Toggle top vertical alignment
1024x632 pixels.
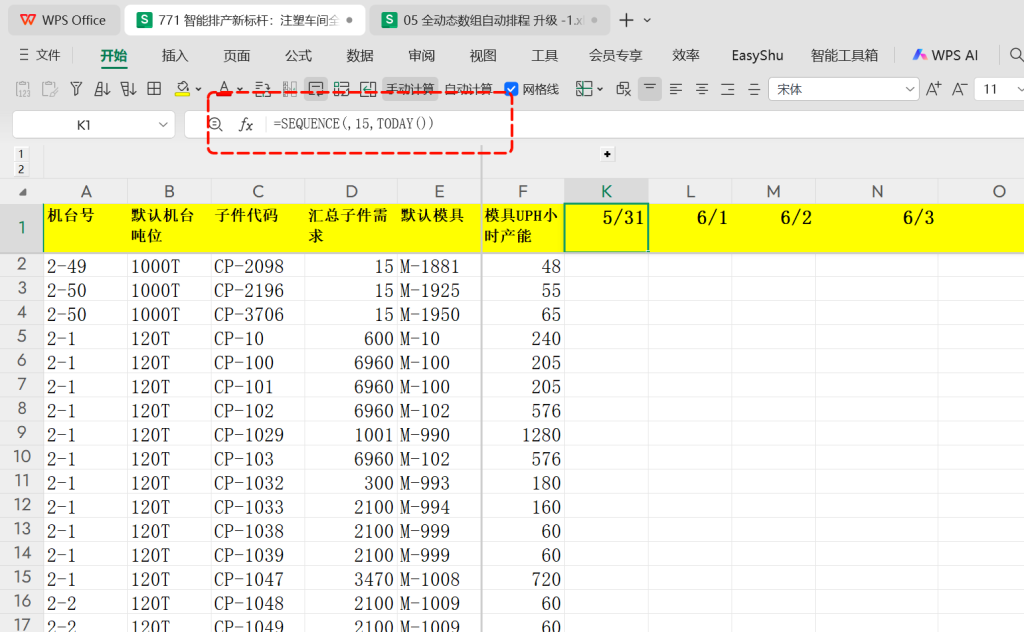(650, 89)
